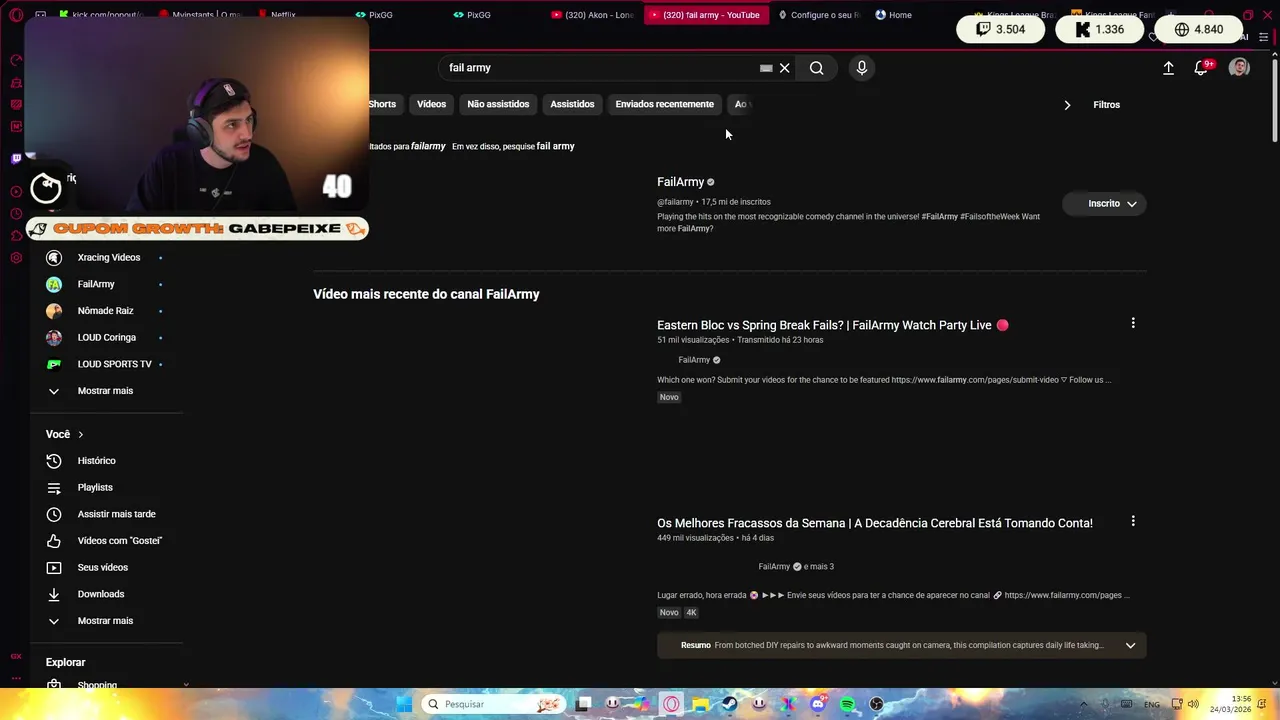Open the upload/create video icon
Screen dimensions: 1280x720
1168,68
